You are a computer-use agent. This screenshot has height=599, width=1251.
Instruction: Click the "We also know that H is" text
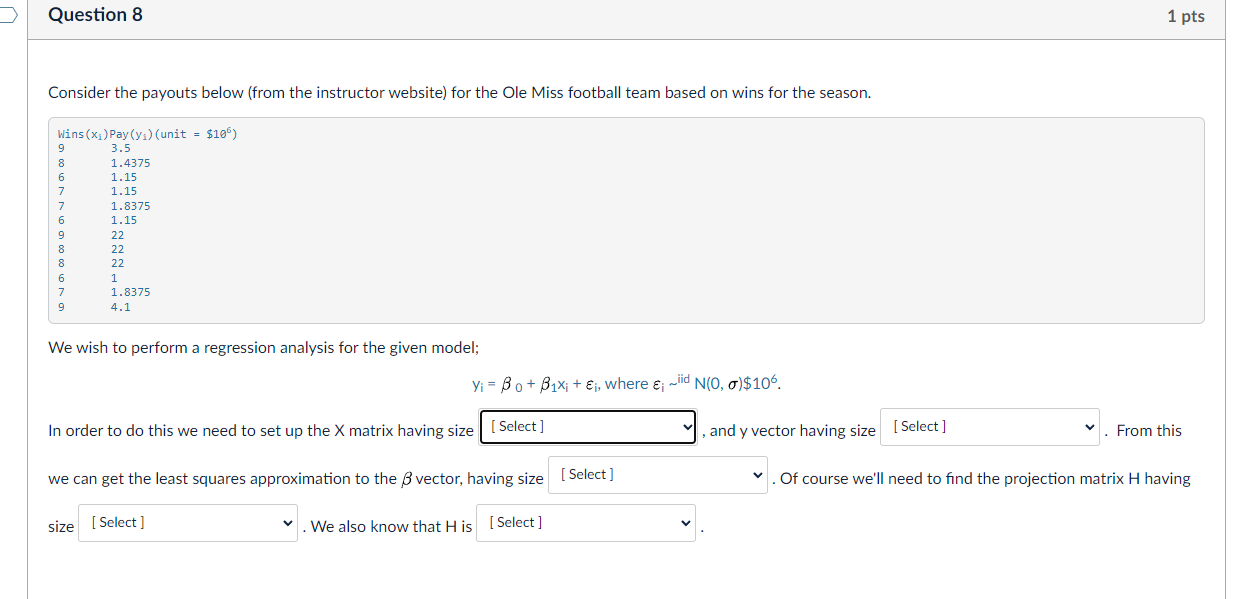[x=391, y=527]
